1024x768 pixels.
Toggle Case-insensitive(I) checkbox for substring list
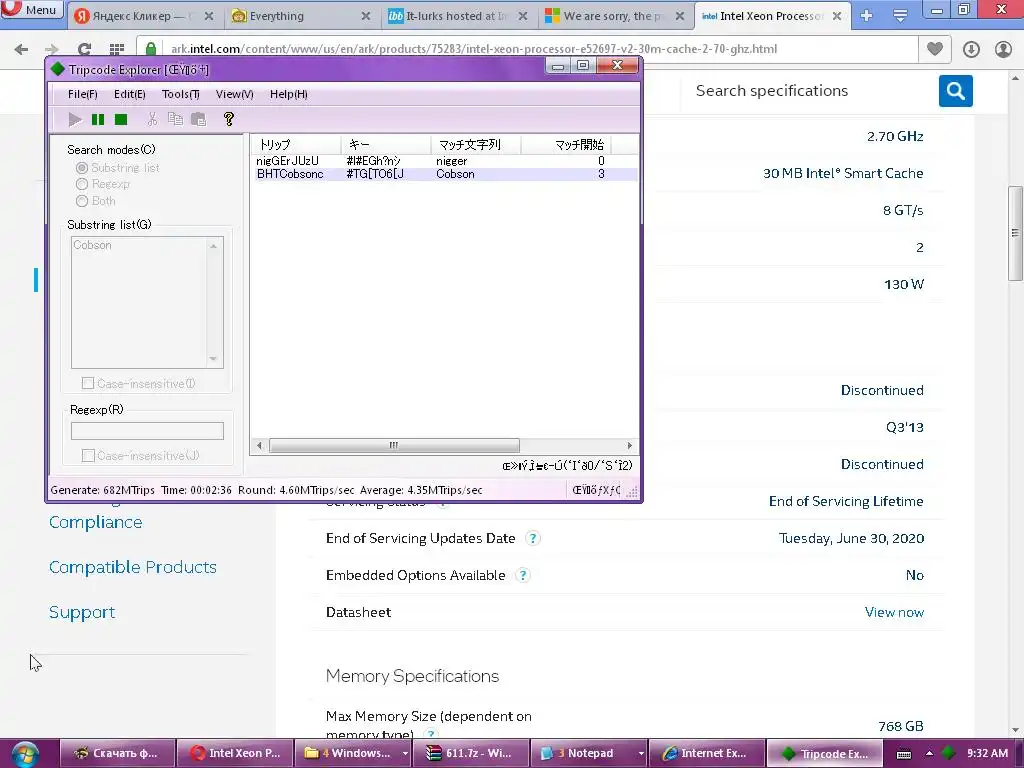(x=88, y=383)
